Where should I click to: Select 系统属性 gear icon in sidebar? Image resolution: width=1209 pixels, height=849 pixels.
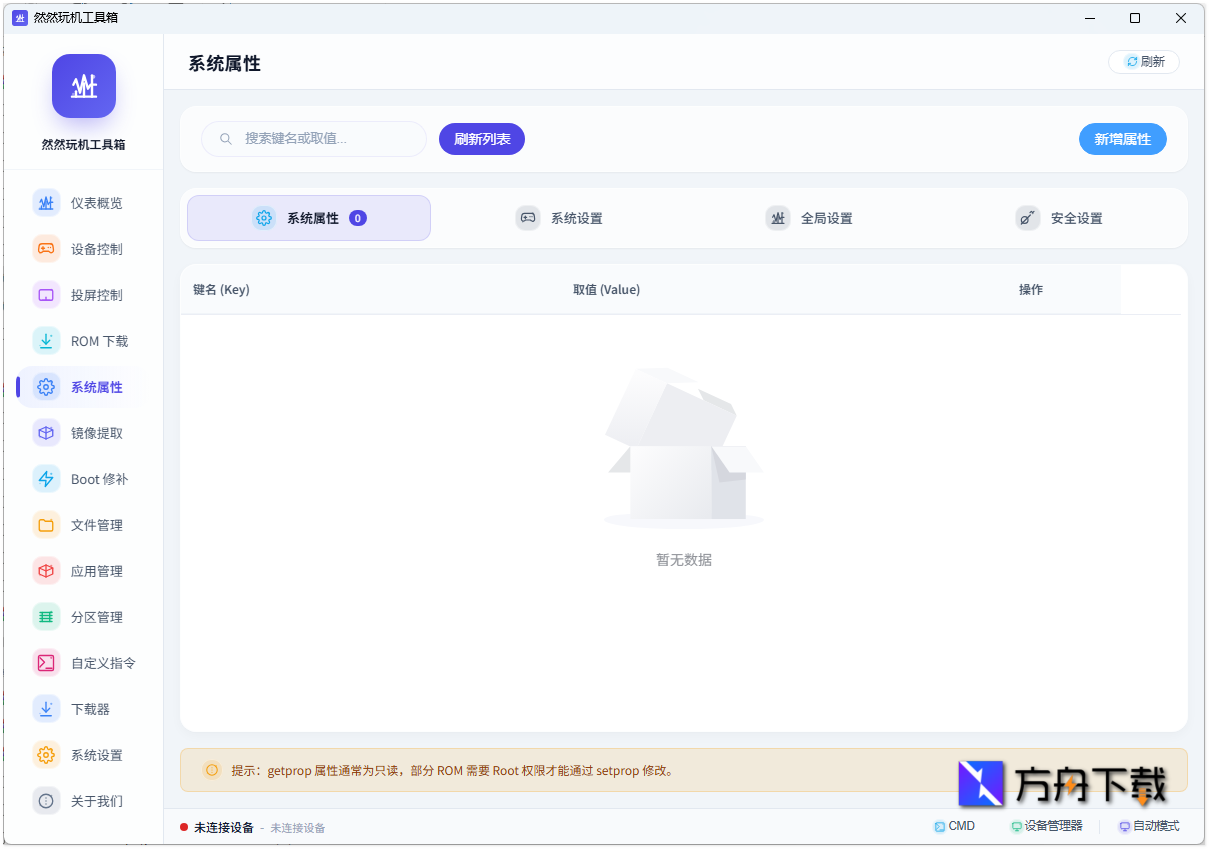point(46,387)
